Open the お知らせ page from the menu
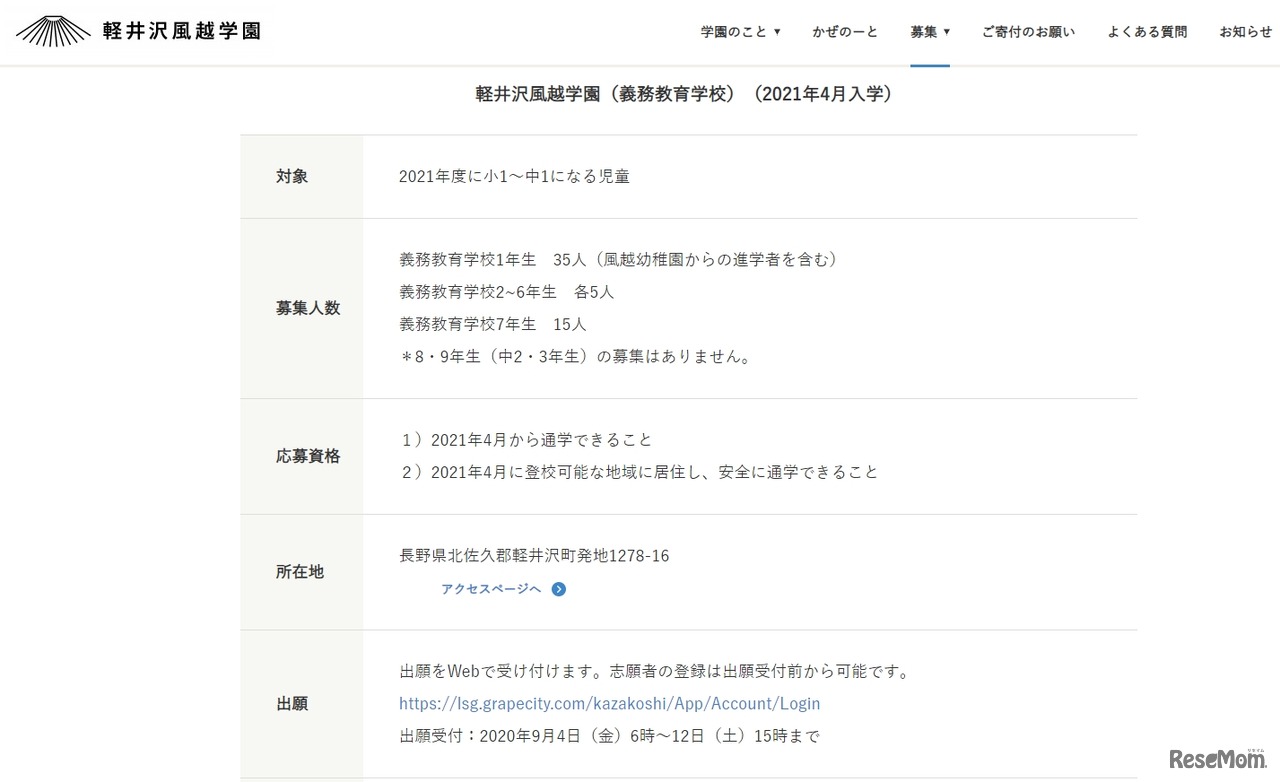This screenshot has height=782, width=1280. tap(1244, 31)
